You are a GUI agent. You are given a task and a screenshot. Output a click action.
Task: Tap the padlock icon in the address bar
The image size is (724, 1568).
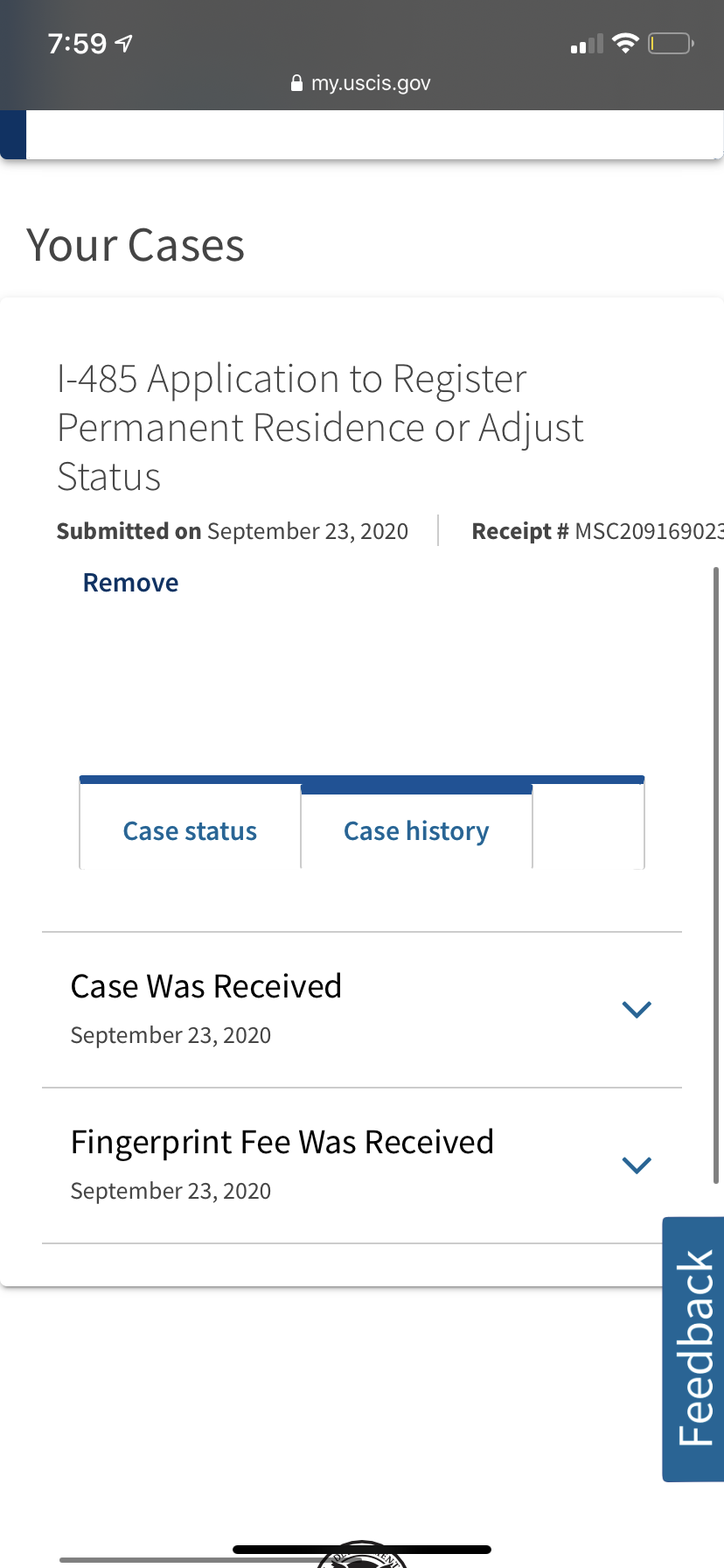[296, 83]
